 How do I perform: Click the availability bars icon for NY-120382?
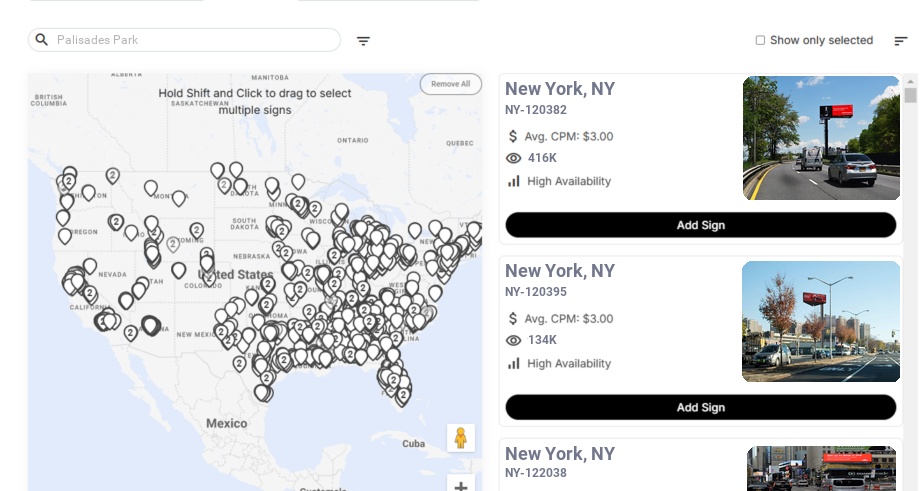[514, 181]
